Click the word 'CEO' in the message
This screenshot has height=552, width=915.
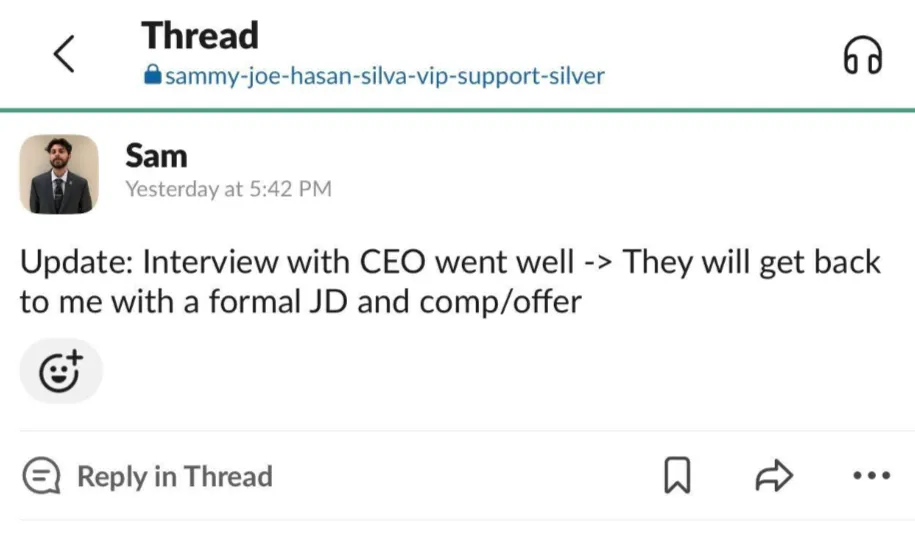tap(393, 261)
